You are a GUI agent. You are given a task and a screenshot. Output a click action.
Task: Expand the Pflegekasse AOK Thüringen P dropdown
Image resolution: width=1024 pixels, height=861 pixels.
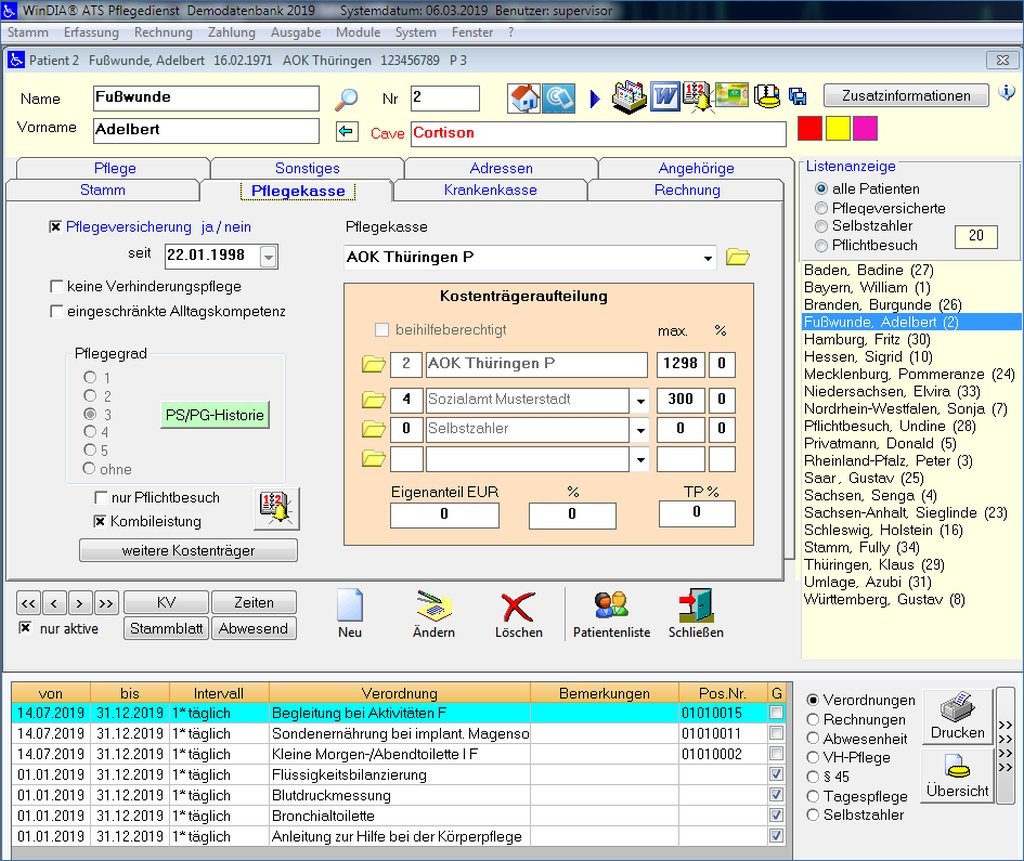pyautogui.click(x=708, y=258)
